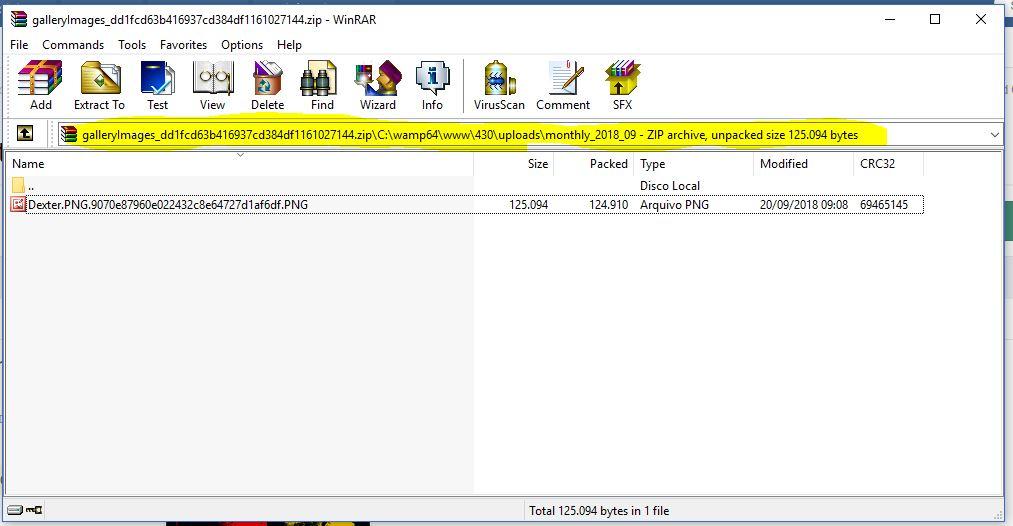Open the Tools menu
This screenshot has width=1013, height=526.
click(x=132, y=45)
